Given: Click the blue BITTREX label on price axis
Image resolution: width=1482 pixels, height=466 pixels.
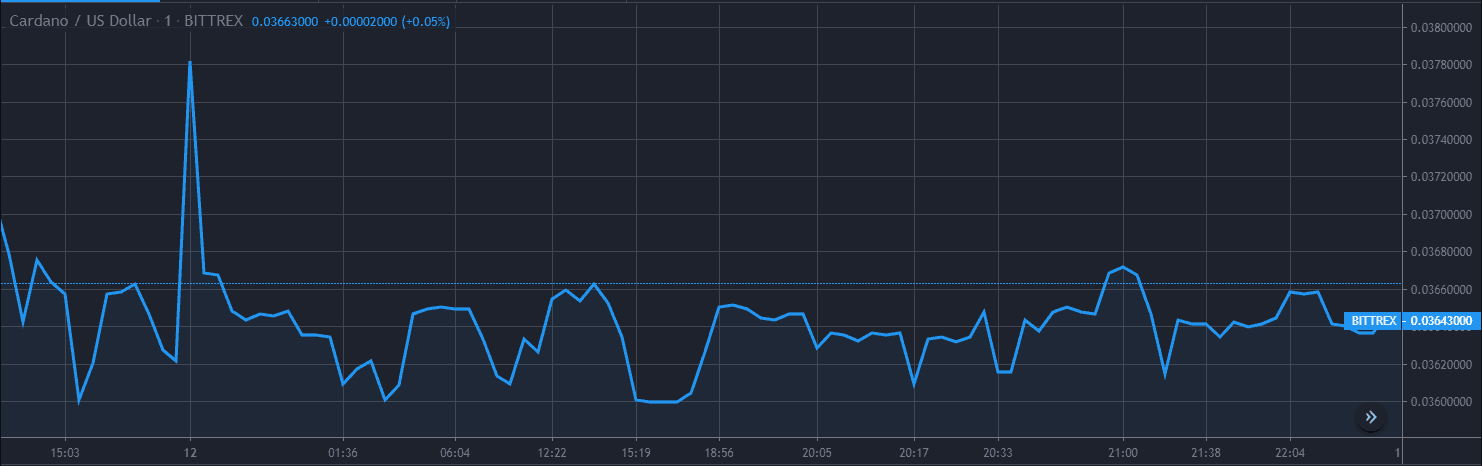Looking at the screenshot, I should click(1373, 321).
